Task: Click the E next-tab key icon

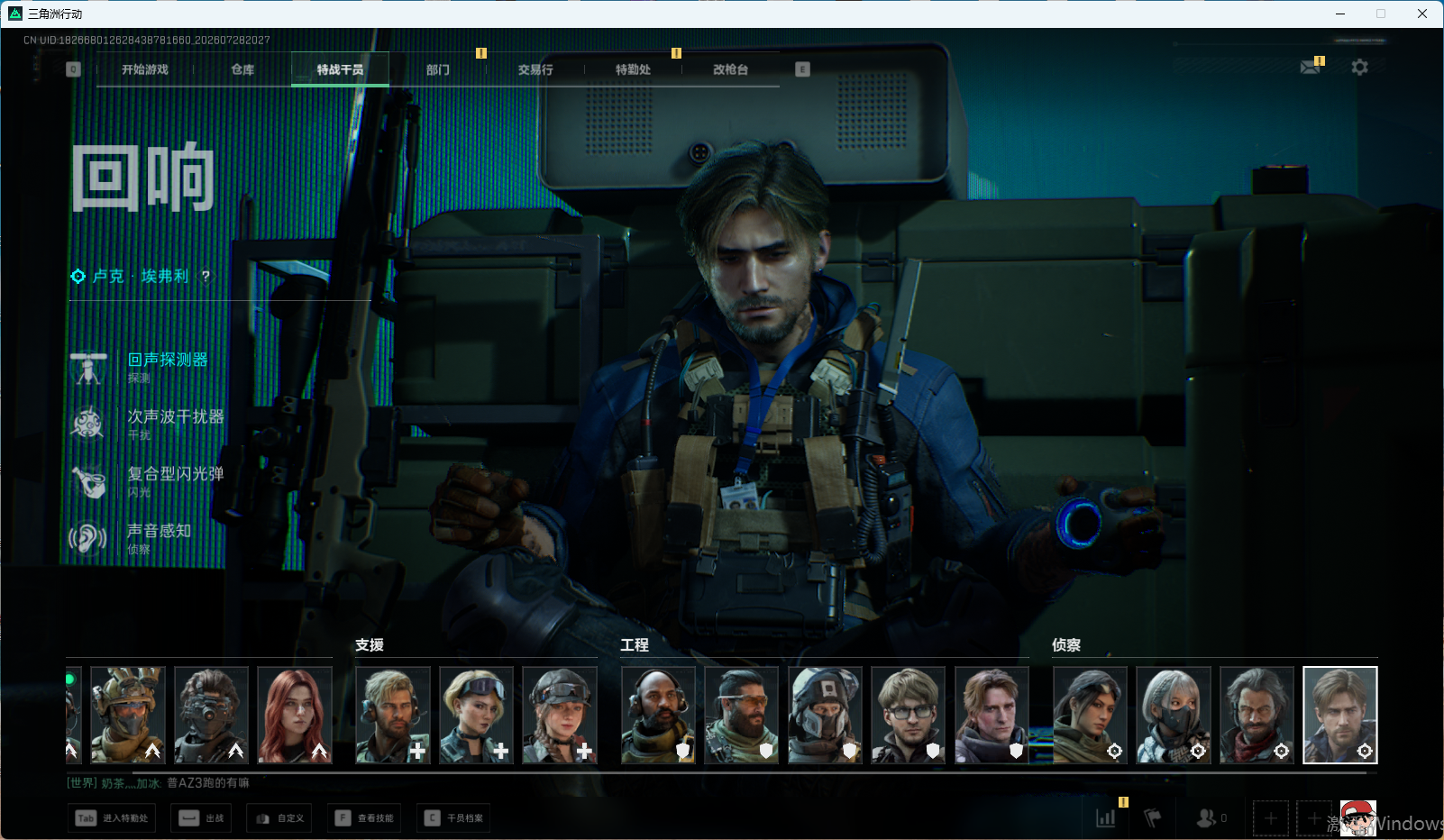Action: (x=802, y=69)
